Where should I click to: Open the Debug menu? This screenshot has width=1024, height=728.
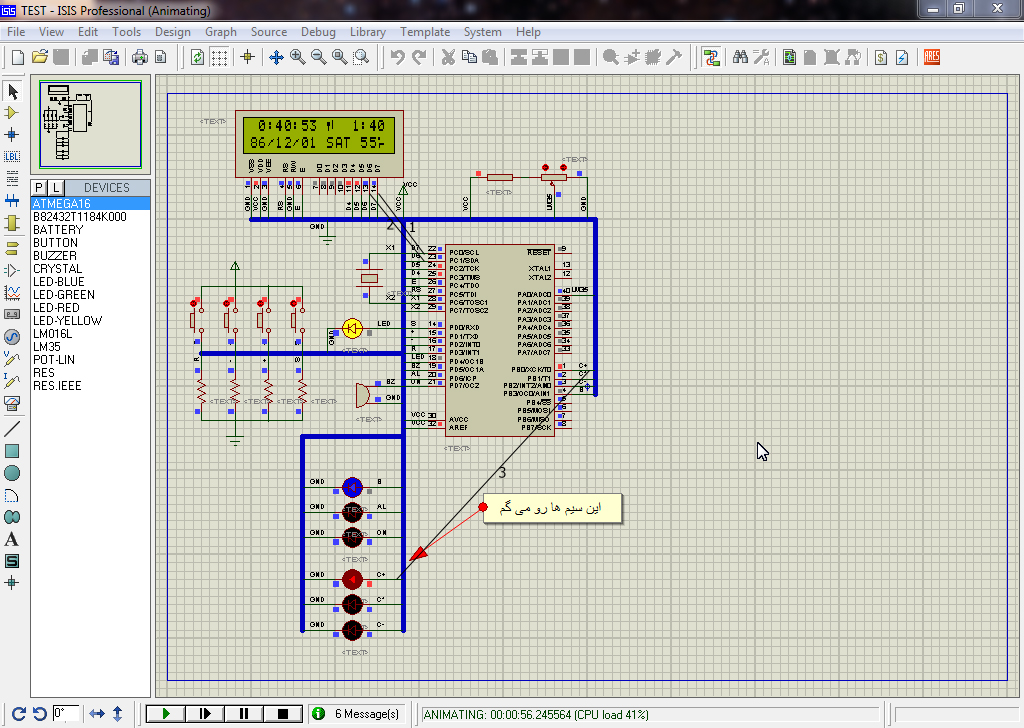pyautogui.click(x=318, y=32)
